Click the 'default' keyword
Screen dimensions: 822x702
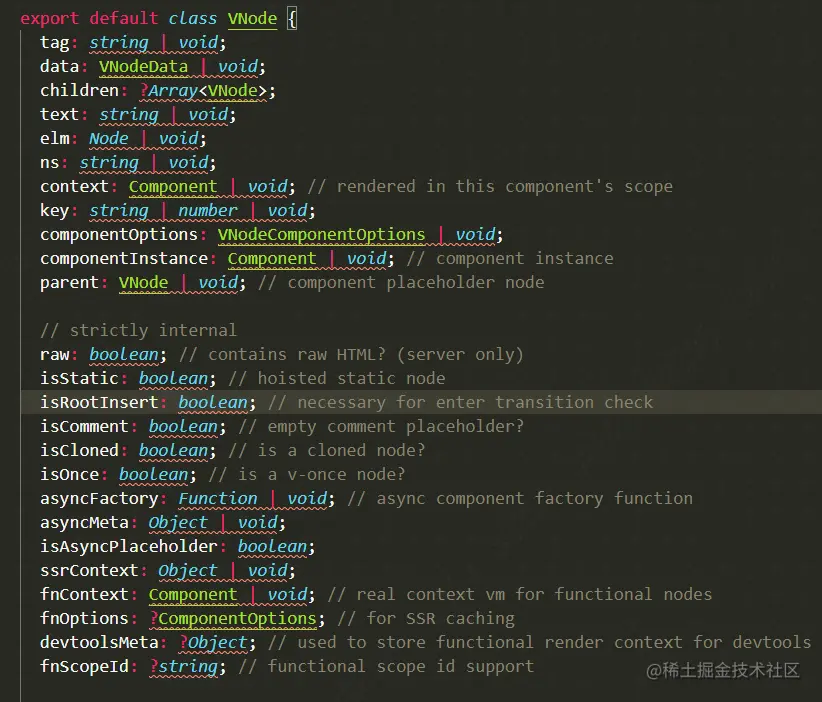coord(124,18)
